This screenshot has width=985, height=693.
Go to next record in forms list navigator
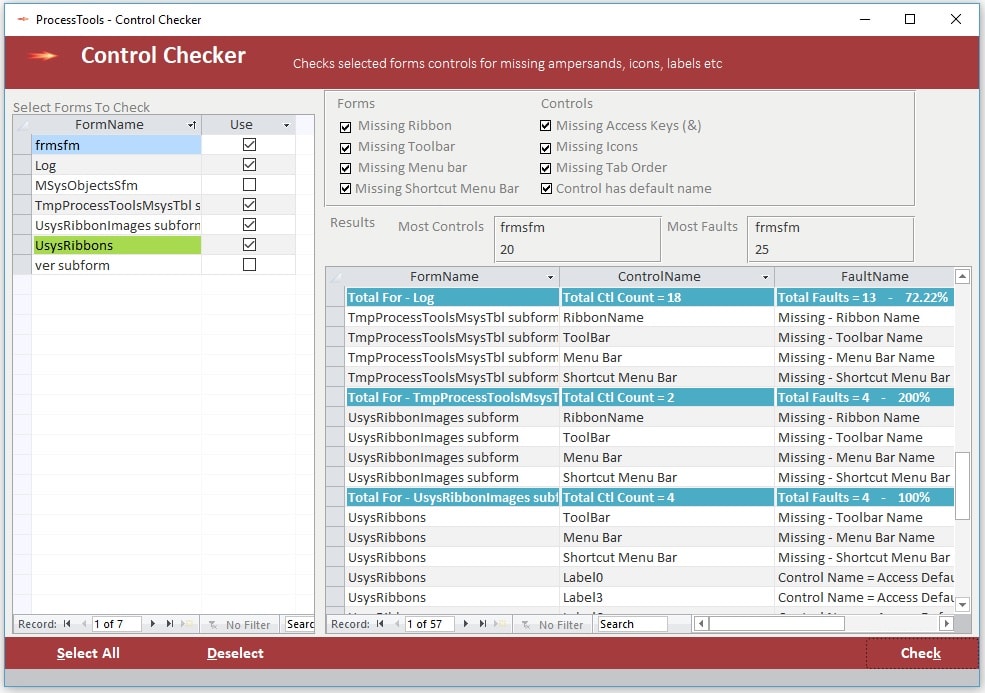(x=153, y=624)
